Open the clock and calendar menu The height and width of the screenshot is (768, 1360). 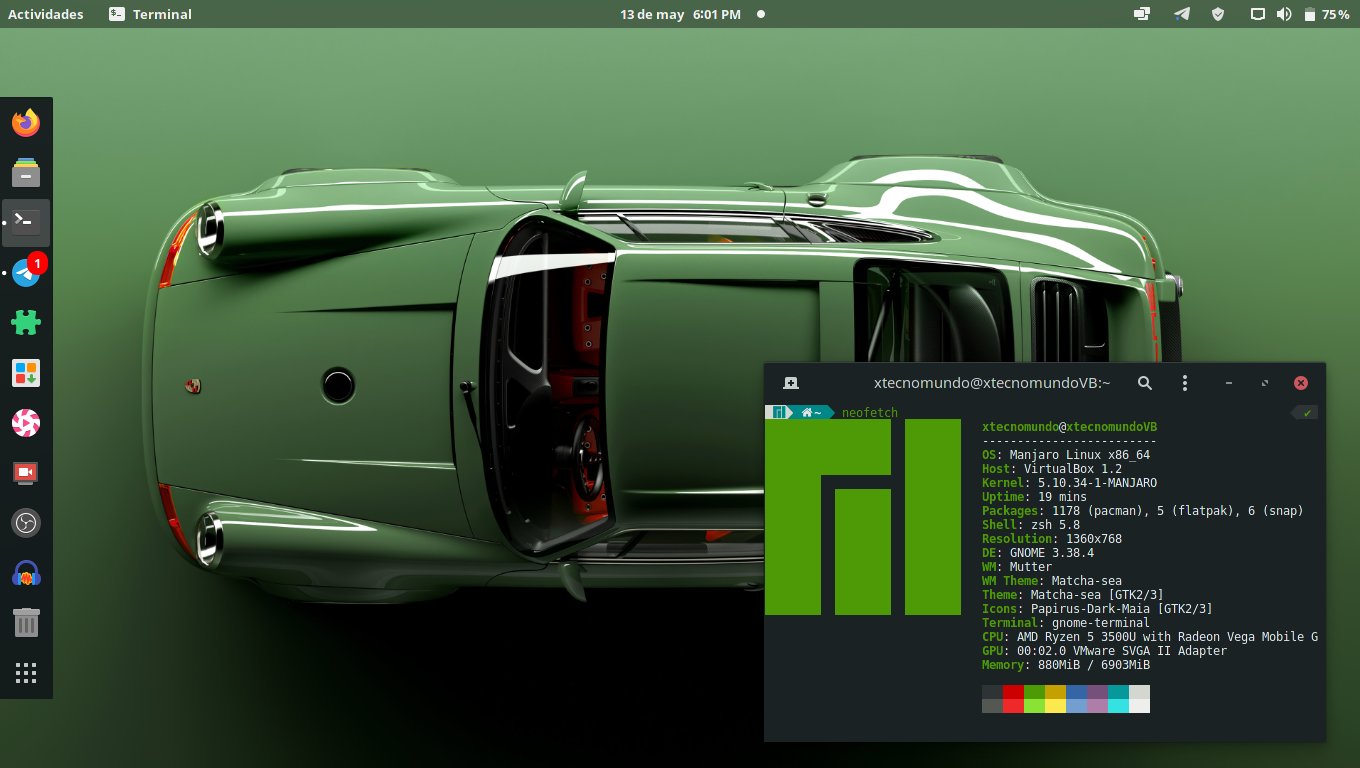point(680,14)
